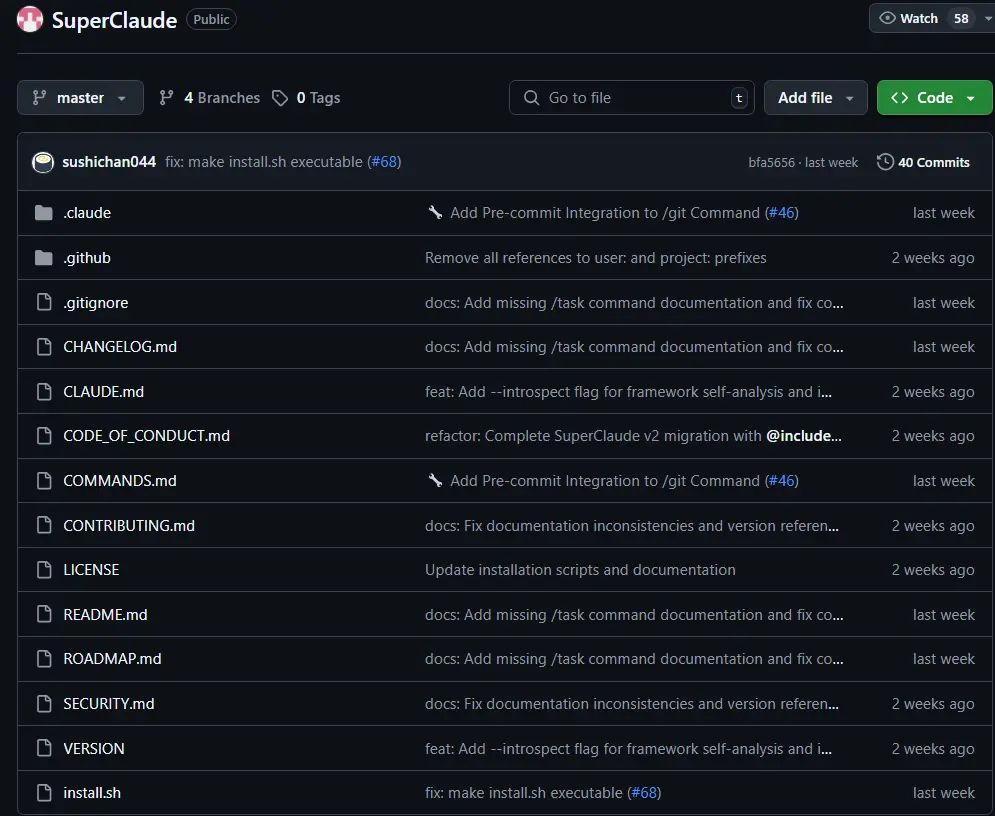Click the .github folder icon
Screen dimensions: 995x816
coord(43,258)
